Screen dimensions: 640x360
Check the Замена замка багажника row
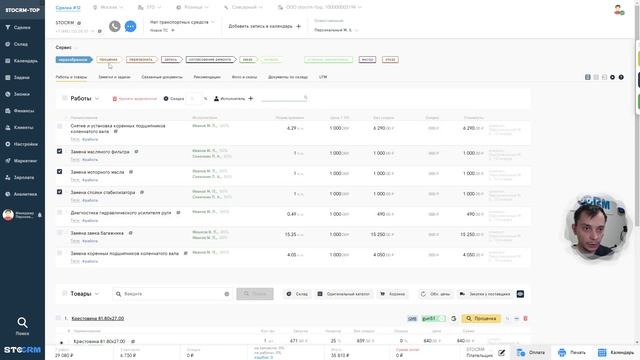60,233
